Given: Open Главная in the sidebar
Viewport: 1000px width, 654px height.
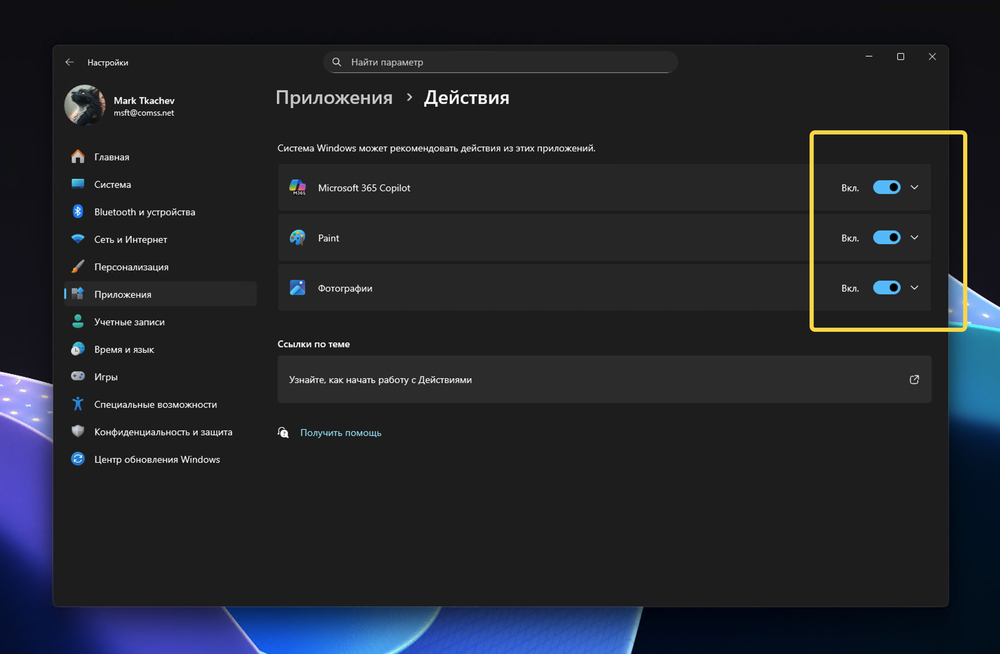Looking at the screenshot, I should point(161,156).
